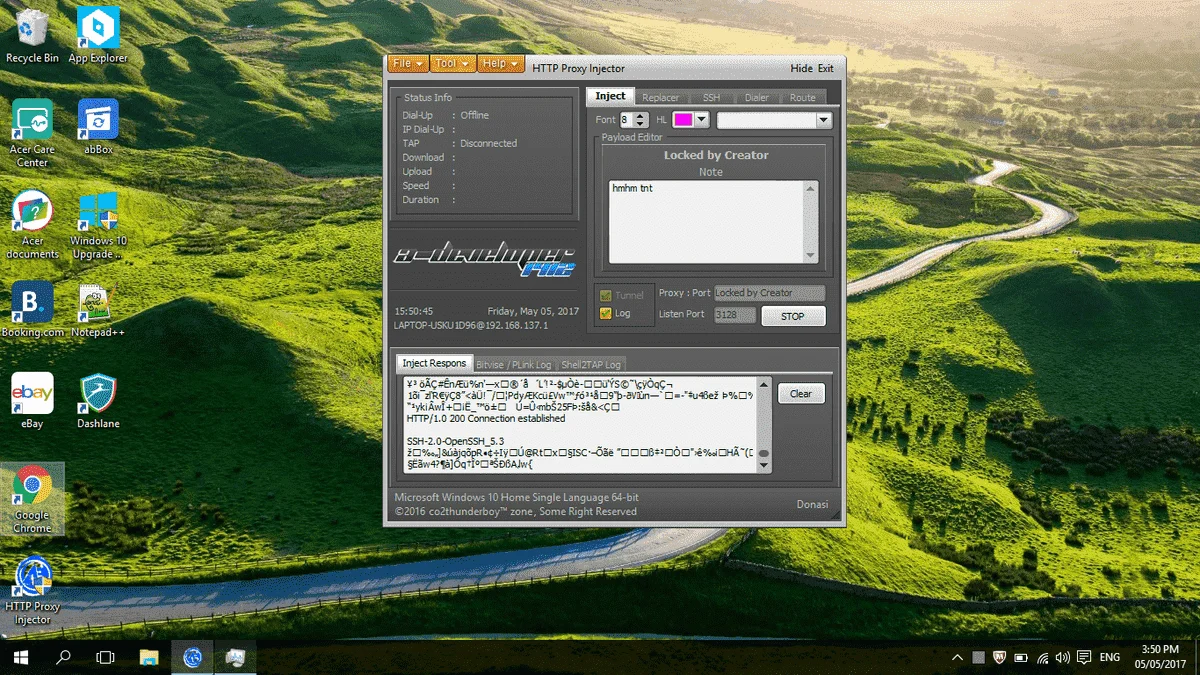This screenshot has width=1200, height=675.
Task: Click inside the Note text area
Action: pyautogui.click(x=707, y=221)
